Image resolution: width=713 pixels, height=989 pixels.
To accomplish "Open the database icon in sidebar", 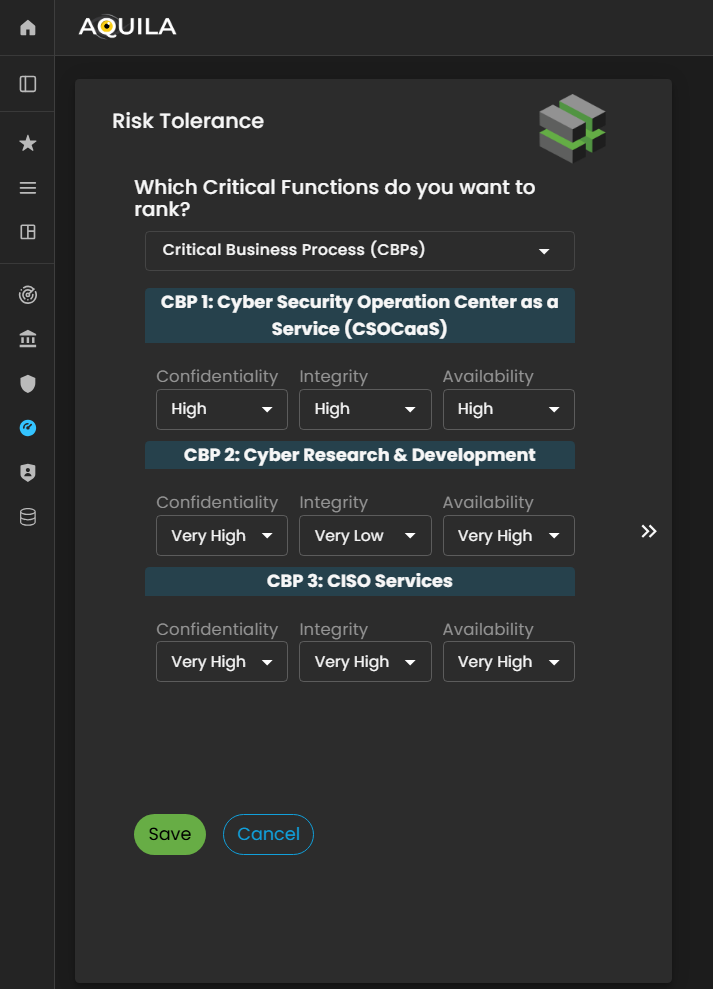I will tap(28, 517).
